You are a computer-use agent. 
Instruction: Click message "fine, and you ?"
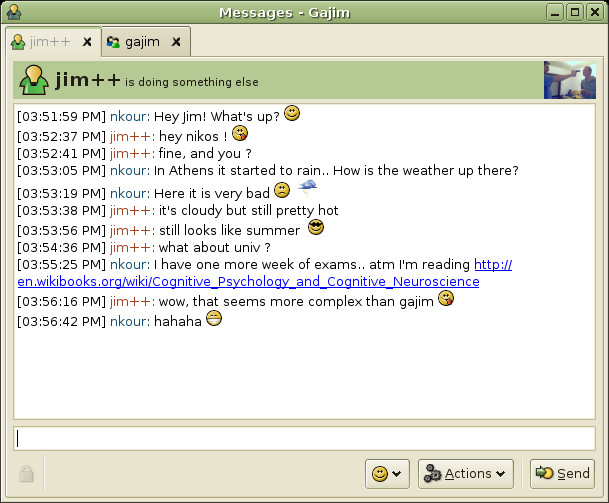click(x=205, y=153)
